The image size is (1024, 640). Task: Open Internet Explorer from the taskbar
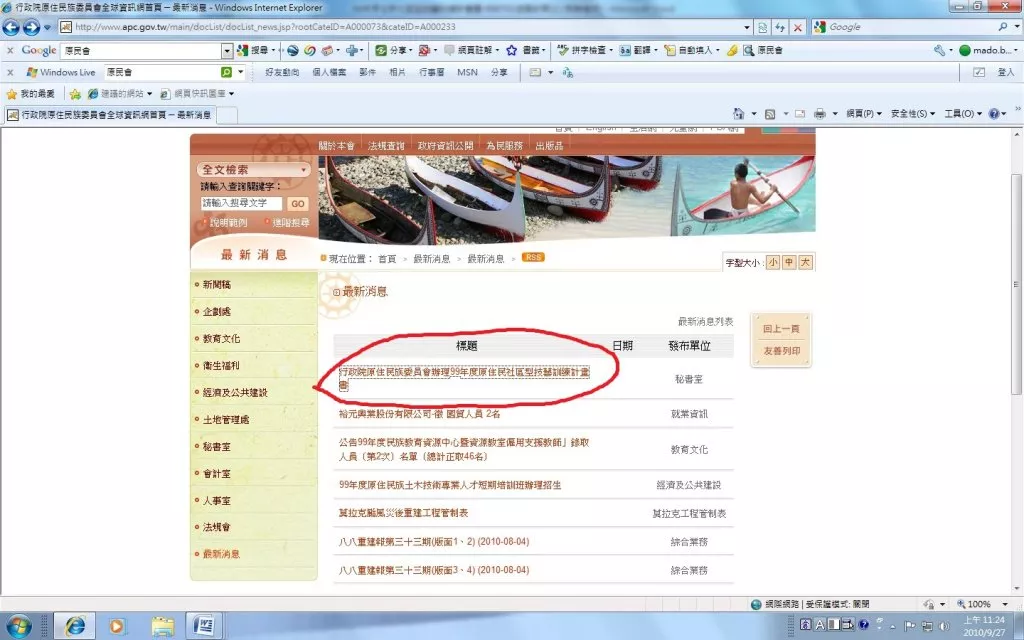point(74,626)
